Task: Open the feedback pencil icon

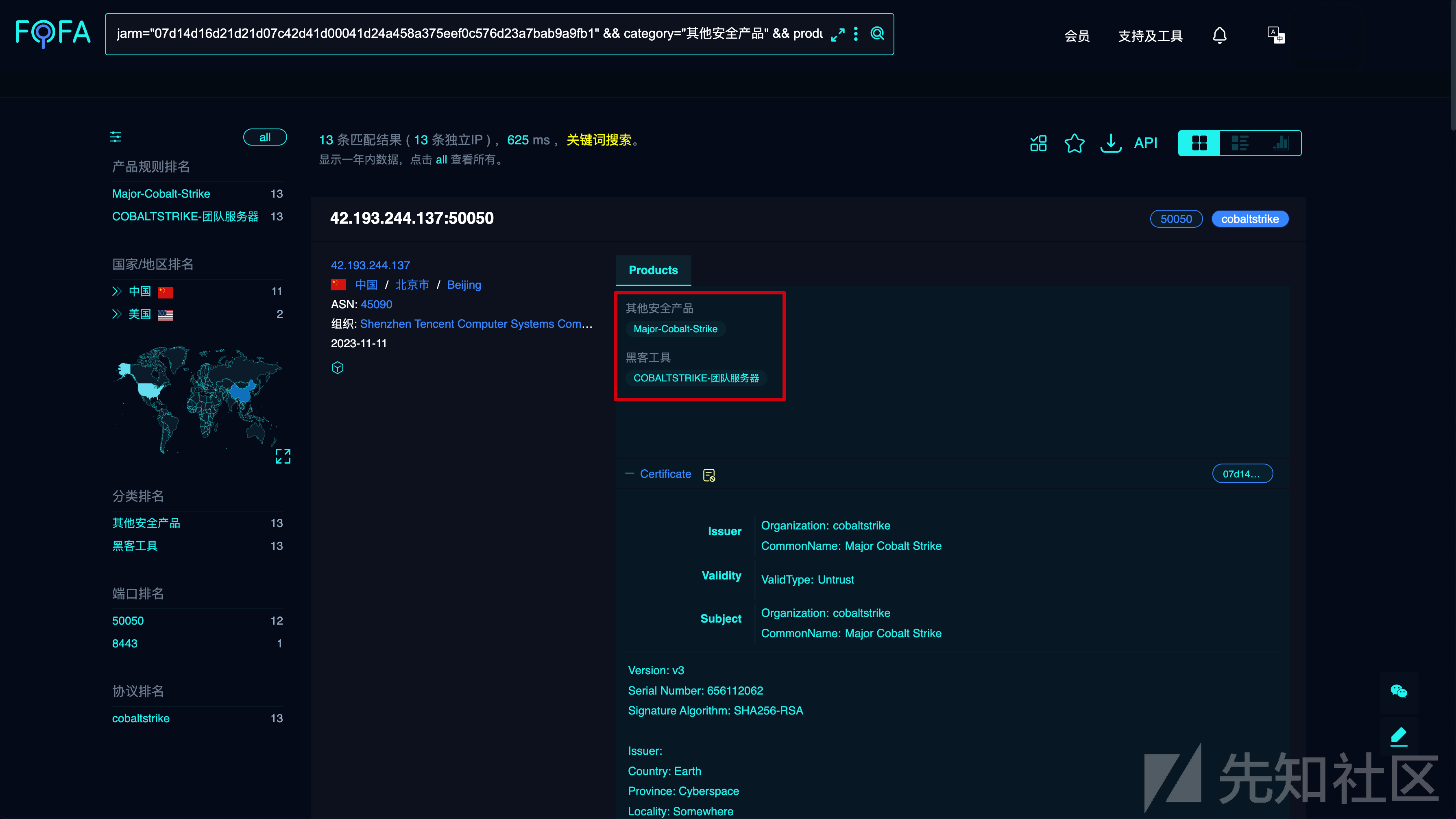Action: pyautogui.click(x=1398, y=736)
